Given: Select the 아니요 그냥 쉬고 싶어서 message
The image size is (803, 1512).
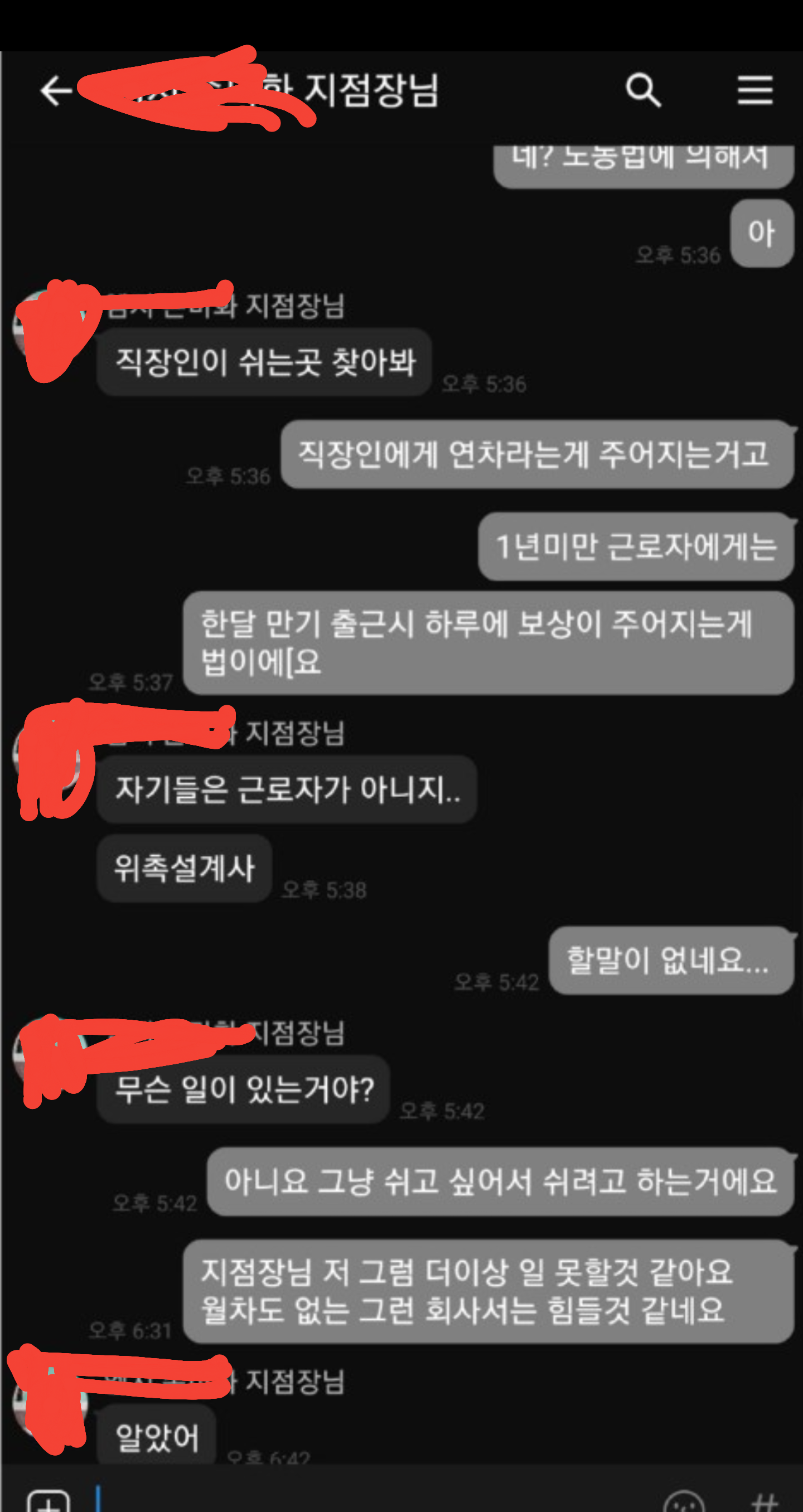Looking at the screenshot, I should click(501, 1181).
